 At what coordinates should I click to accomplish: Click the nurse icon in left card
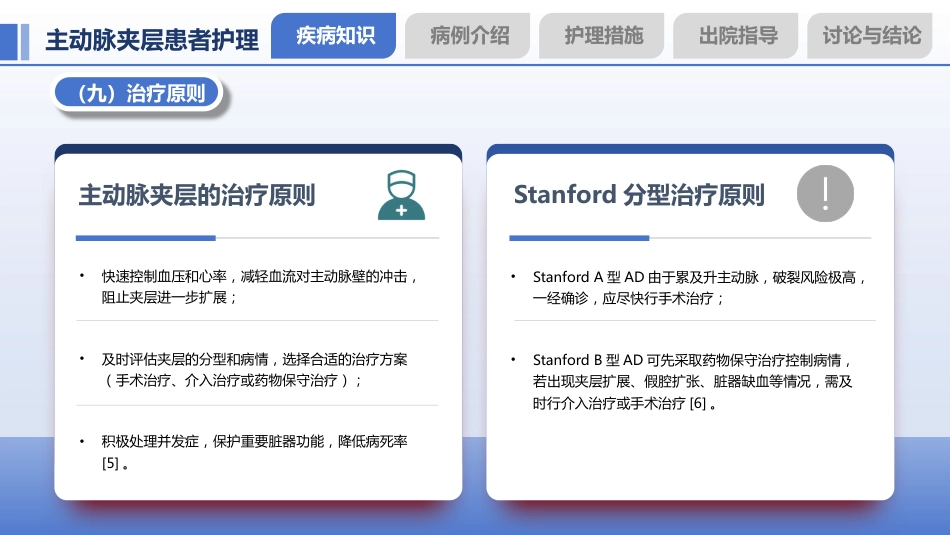[x=401, y=195]
